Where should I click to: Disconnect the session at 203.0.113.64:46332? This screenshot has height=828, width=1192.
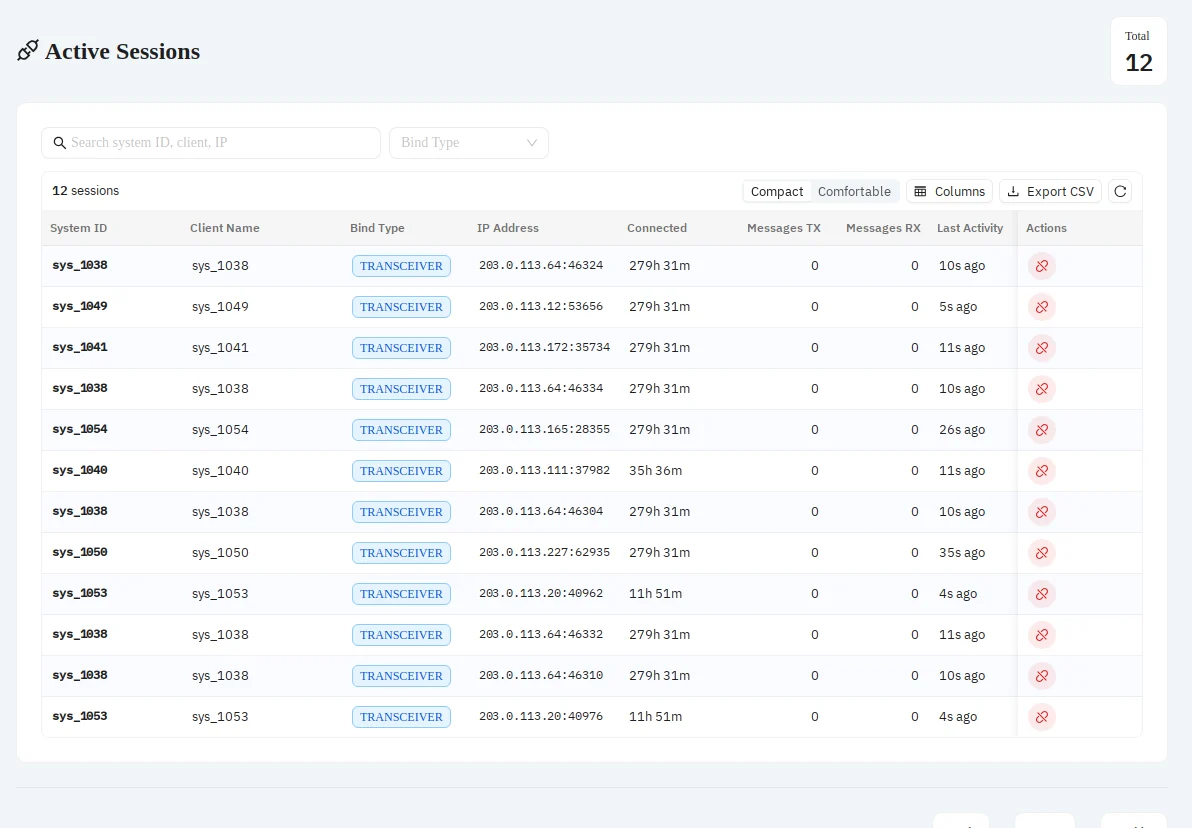pos(1041,636)
